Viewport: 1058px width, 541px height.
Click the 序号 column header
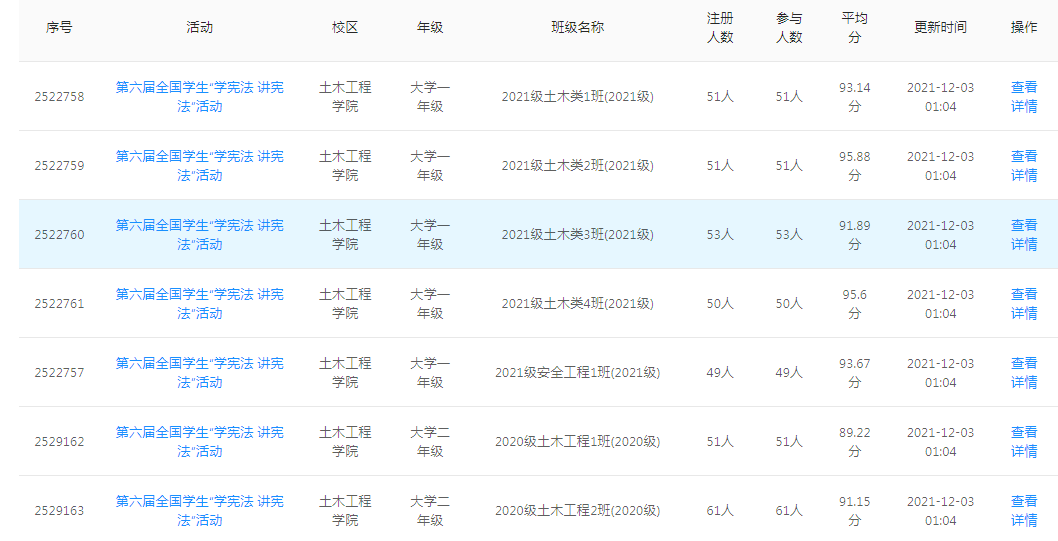pyautogui.click(x=59, y=28)
